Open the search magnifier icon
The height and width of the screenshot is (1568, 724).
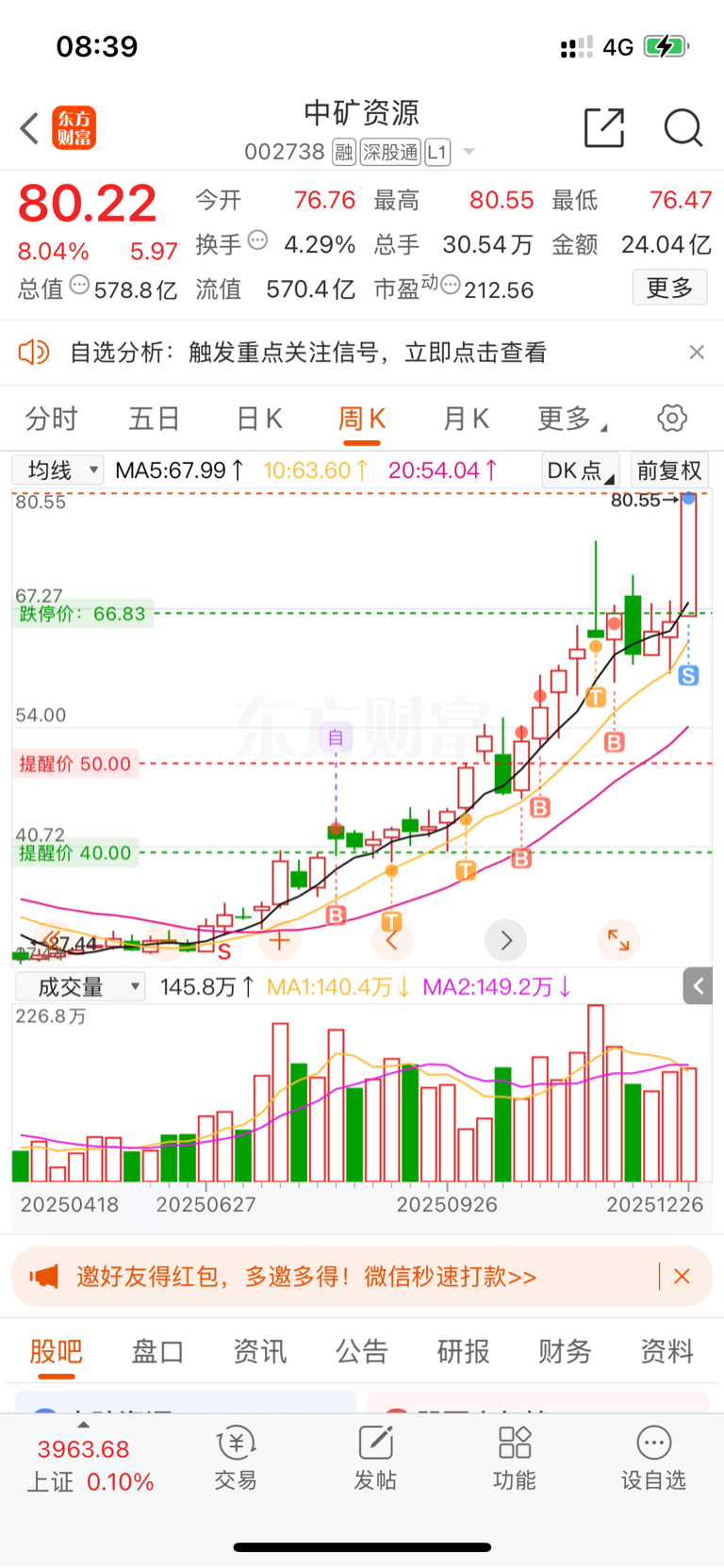[x=683, y=127]
